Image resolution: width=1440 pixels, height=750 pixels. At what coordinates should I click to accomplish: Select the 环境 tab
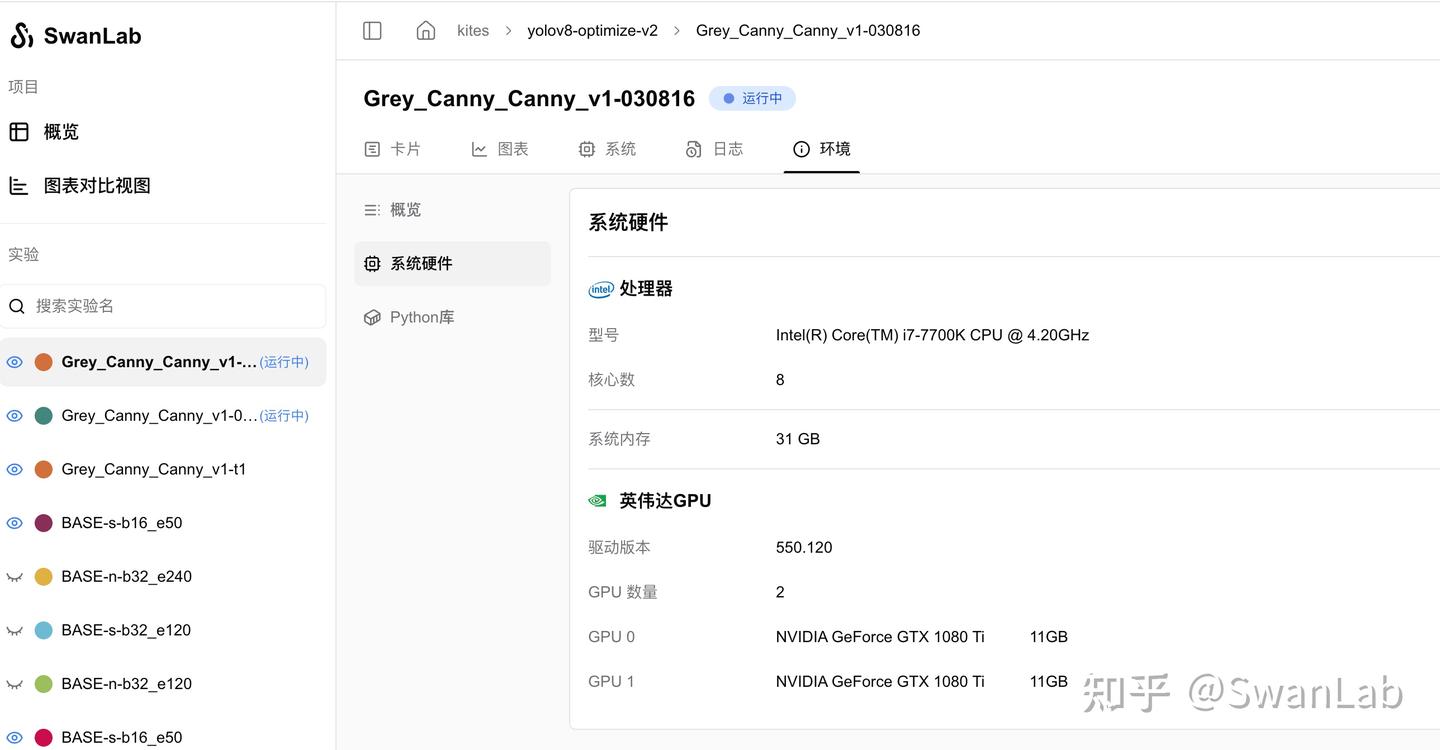821,149
